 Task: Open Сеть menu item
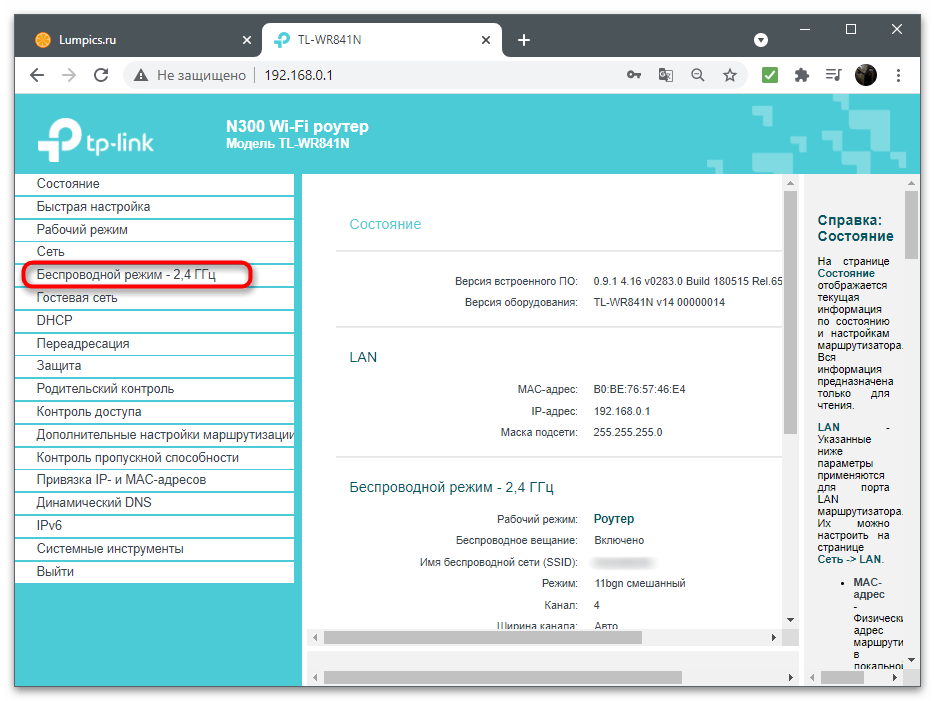154,252
